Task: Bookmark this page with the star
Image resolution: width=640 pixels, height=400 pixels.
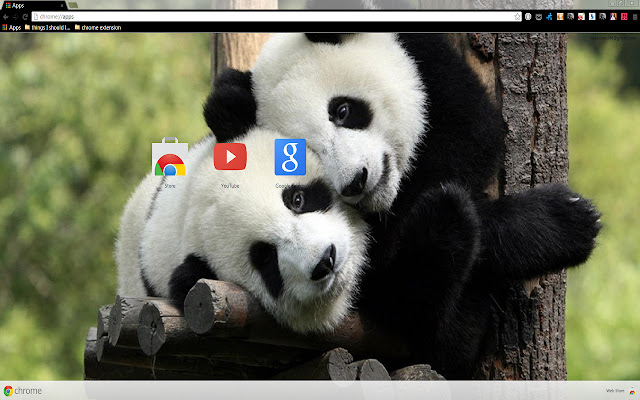Action: [x=517, y=17]
